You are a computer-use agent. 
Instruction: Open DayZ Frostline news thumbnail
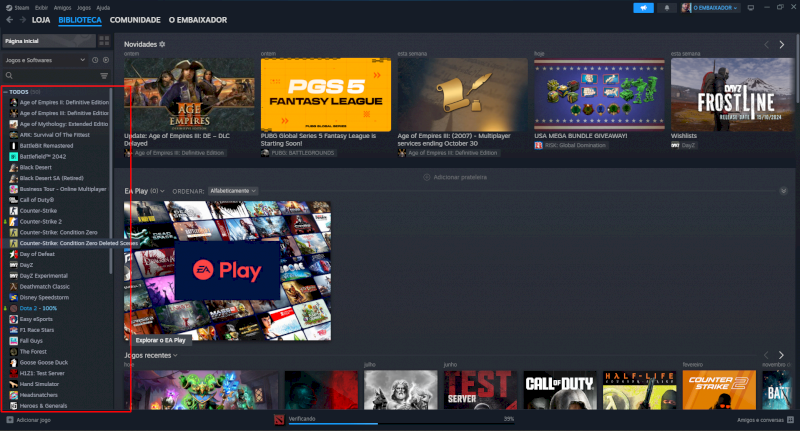pos(733,94)
